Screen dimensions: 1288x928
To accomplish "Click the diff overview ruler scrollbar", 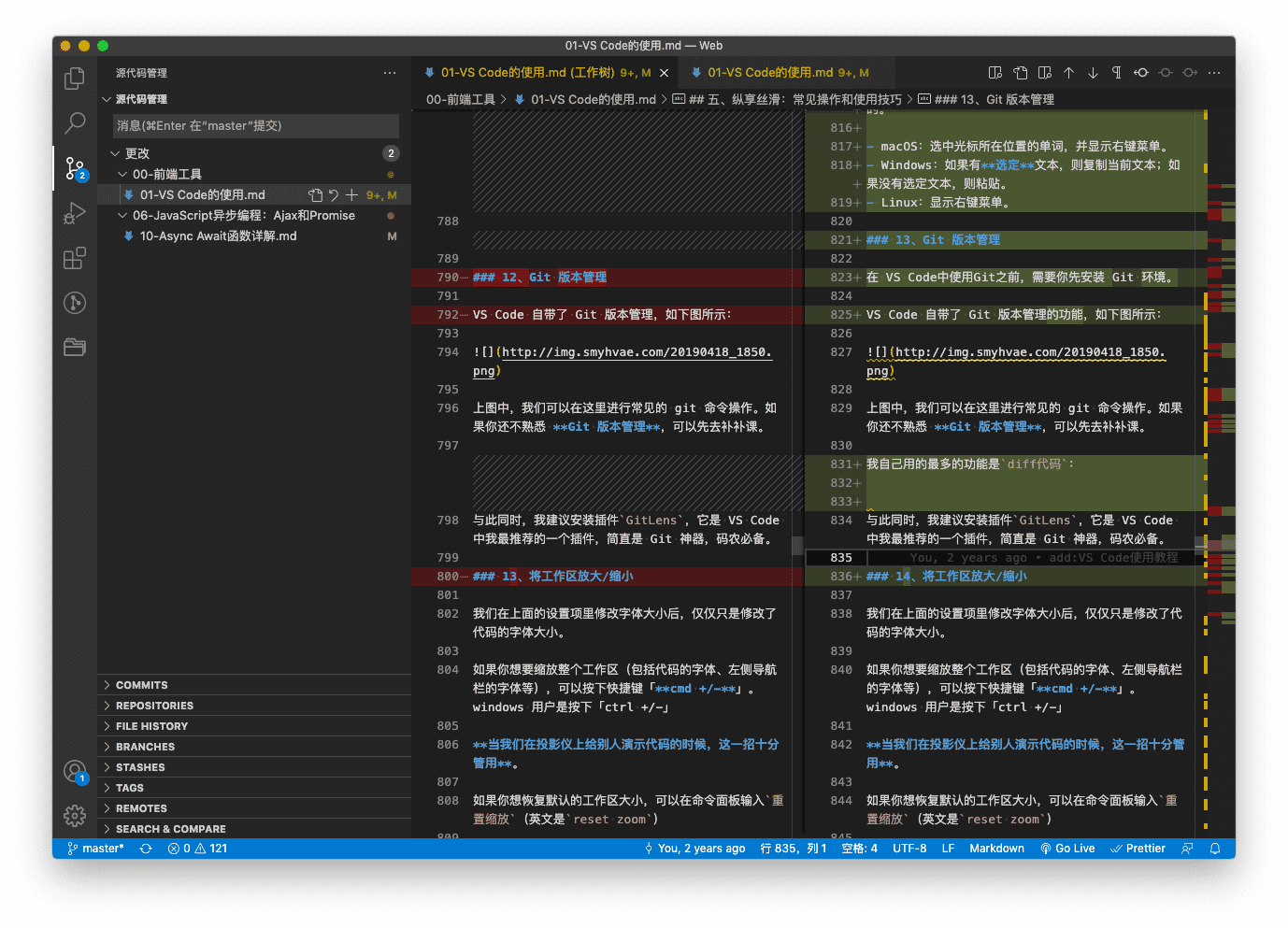I will 1220,472.
